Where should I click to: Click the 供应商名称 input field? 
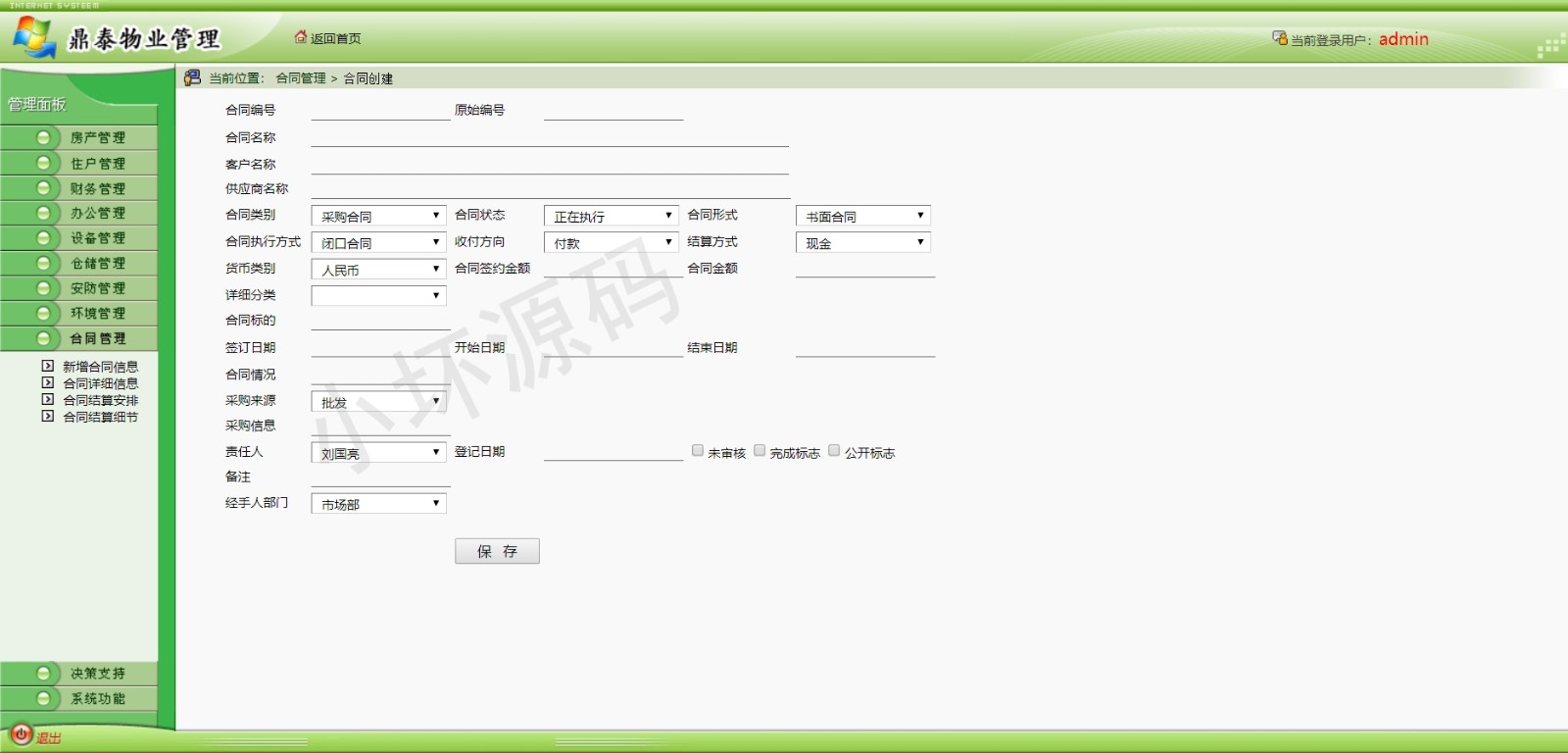coord(550,189)
